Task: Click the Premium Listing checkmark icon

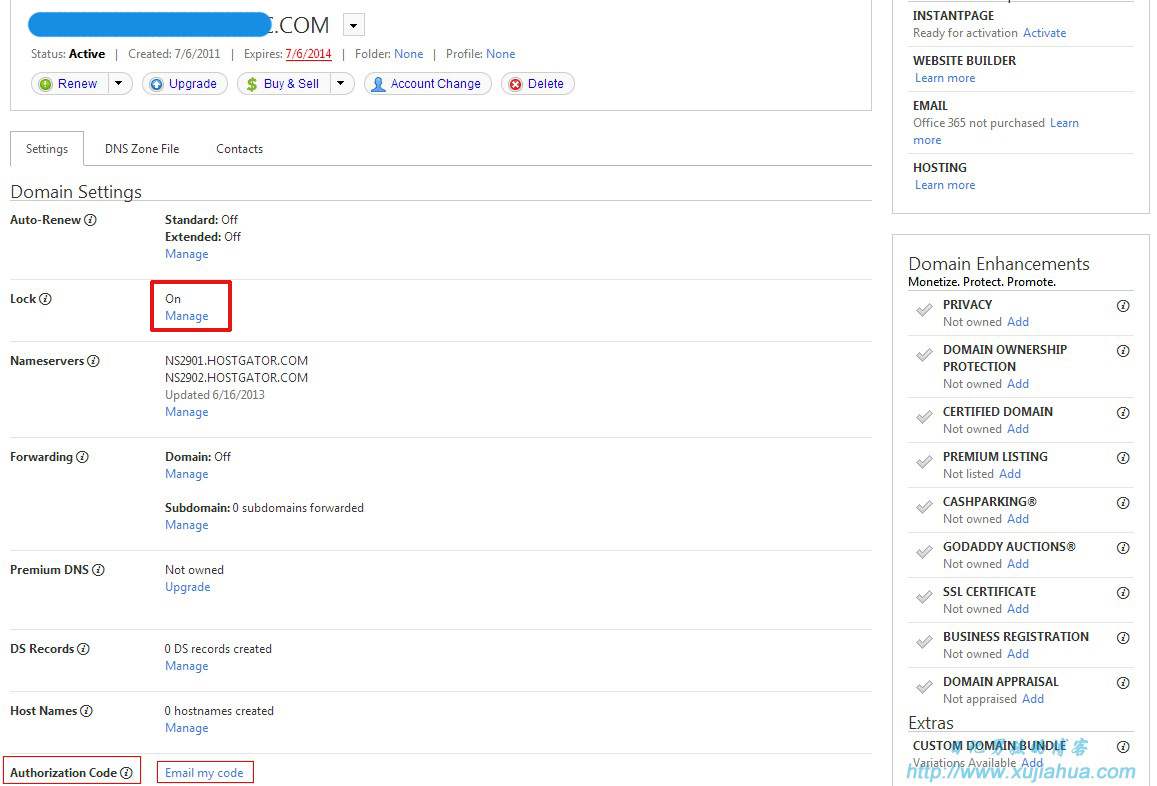Action: [924, 462]
